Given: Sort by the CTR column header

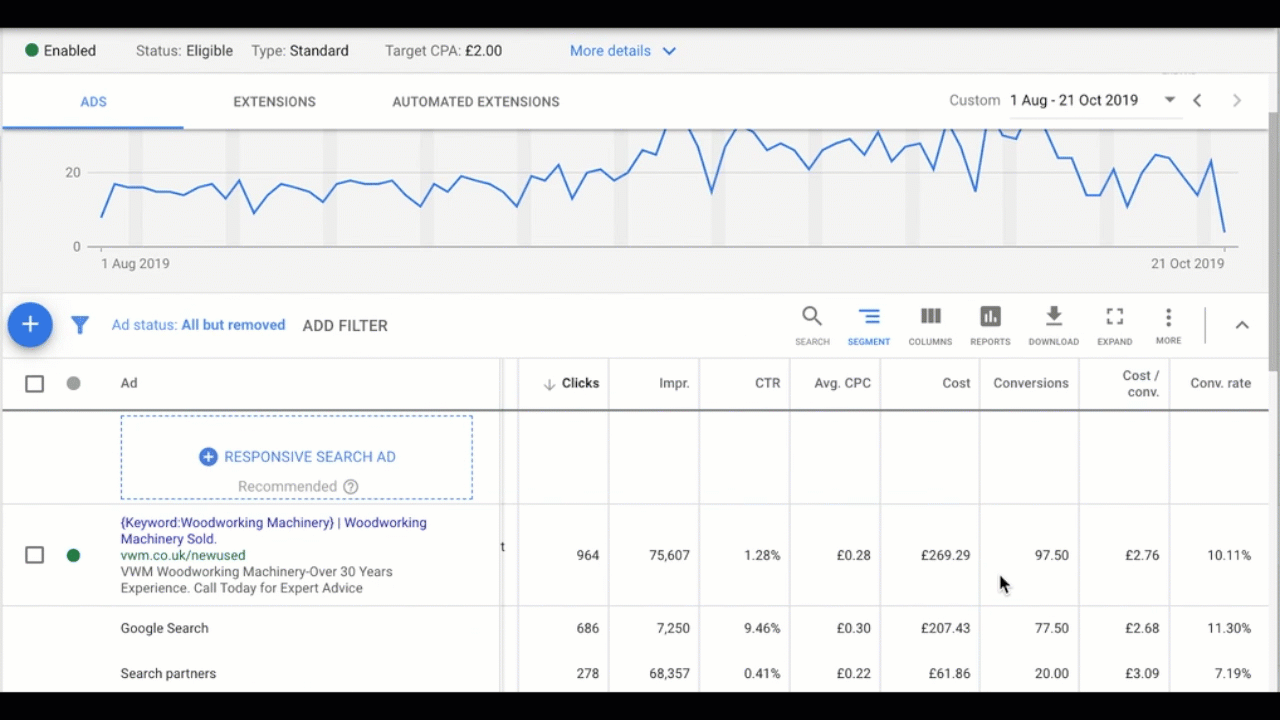Looking at the screenshot, I should click(767, 383).
